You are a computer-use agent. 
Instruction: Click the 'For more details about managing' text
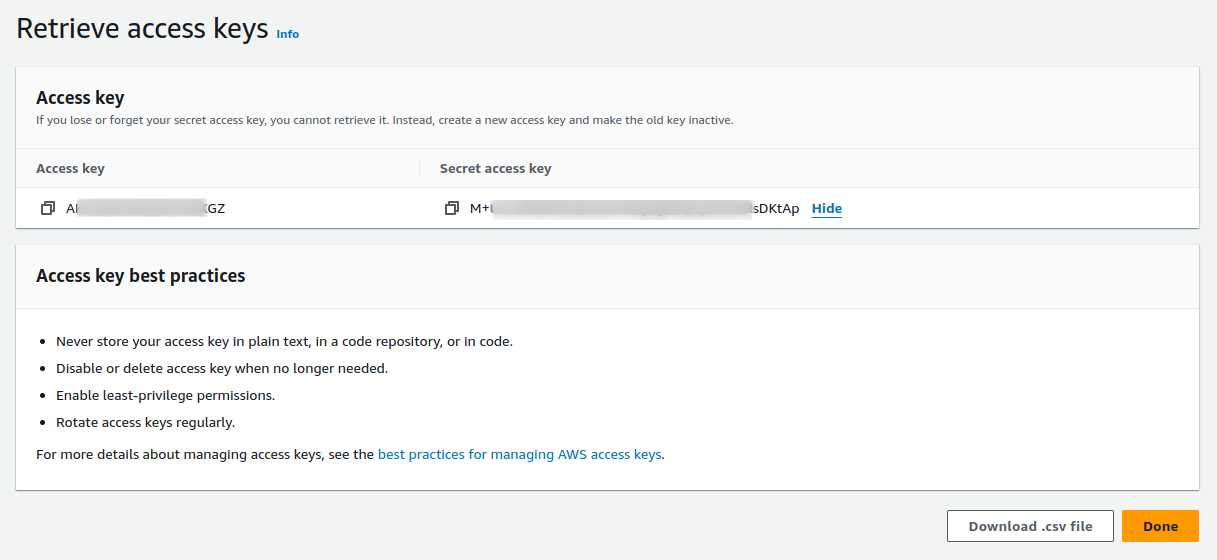point(205,454)
